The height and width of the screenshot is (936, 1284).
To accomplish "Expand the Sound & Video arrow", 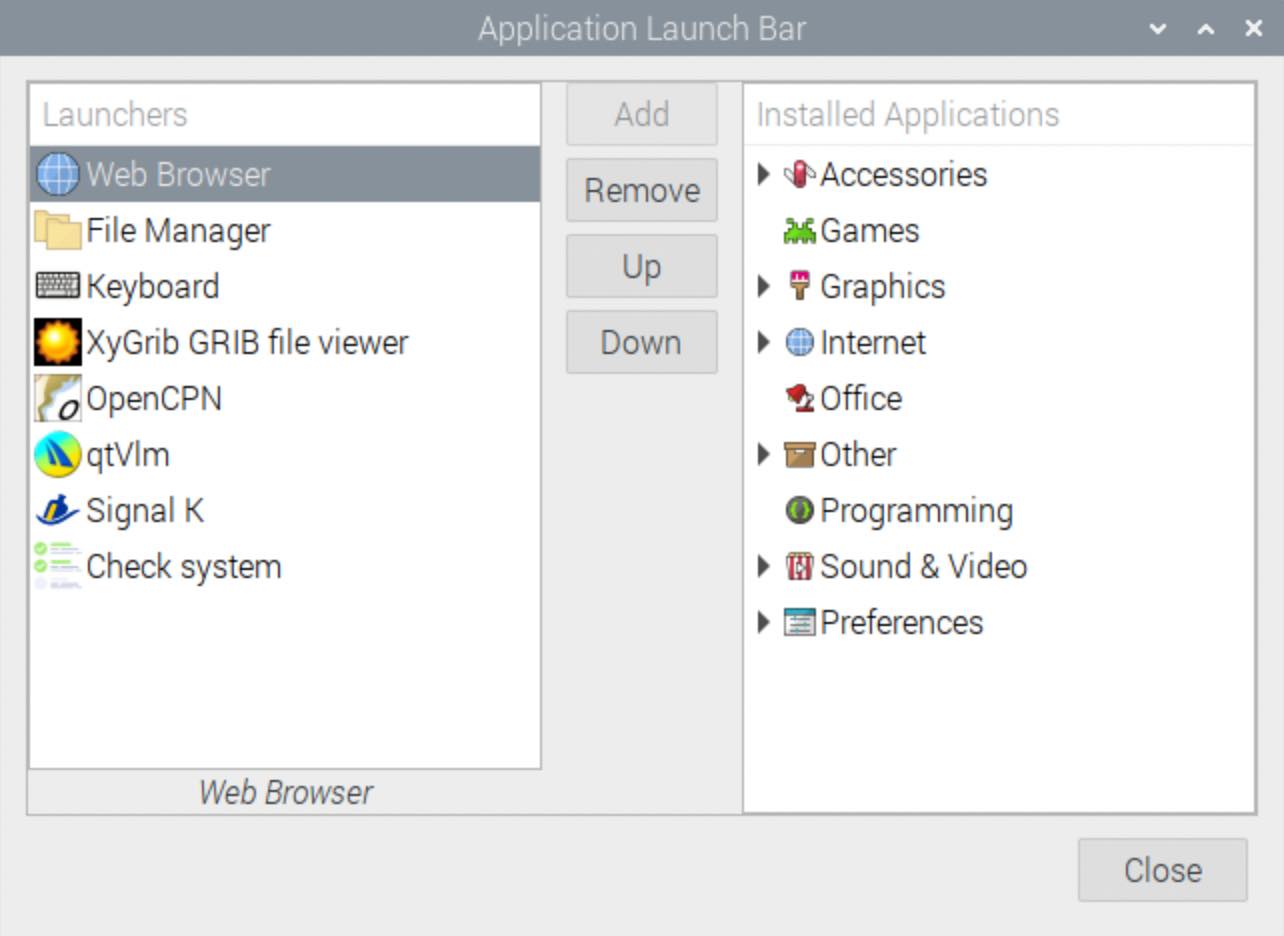I will coord(764,566).
